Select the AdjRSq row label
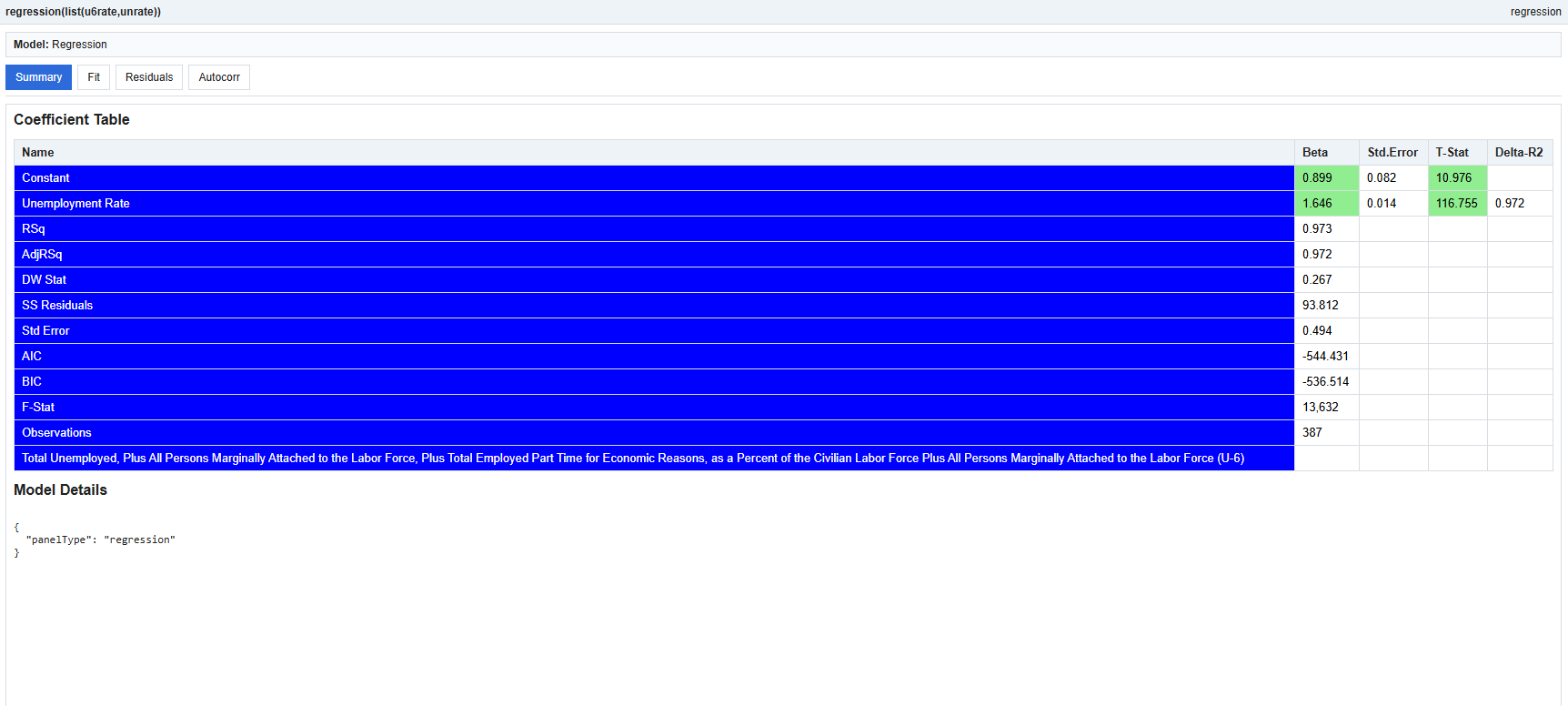Image resolution: width=1568 pixels, height=706 pixels. pos(654,255)
